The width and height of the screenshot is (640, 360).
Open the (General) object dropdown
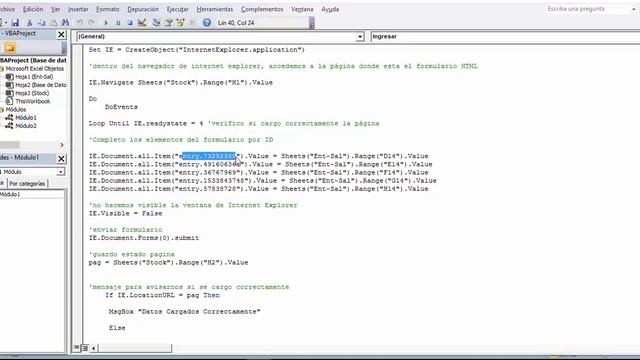[x=360, y=37]
